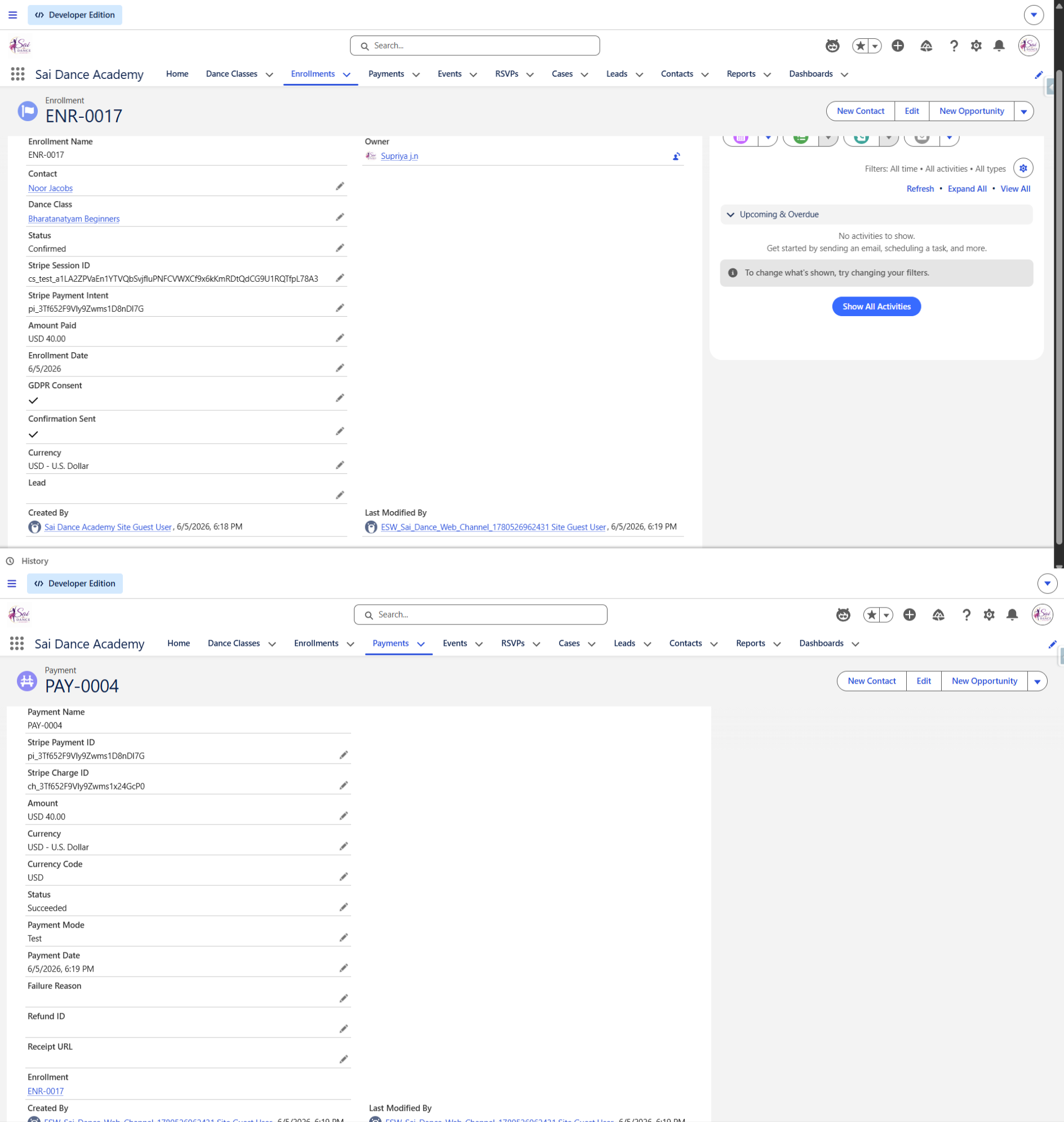Screen dimensions: 1064x1122
Task: Edit the Amount Paid pencil icon
Action: pos(340,338)
